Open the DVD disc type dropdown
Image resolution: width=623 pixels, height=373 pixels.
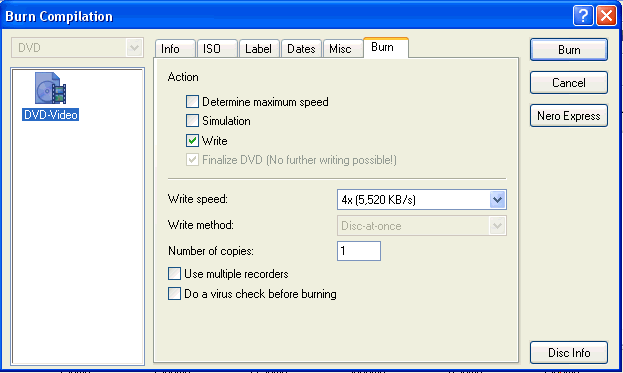[x=77, y=48]
